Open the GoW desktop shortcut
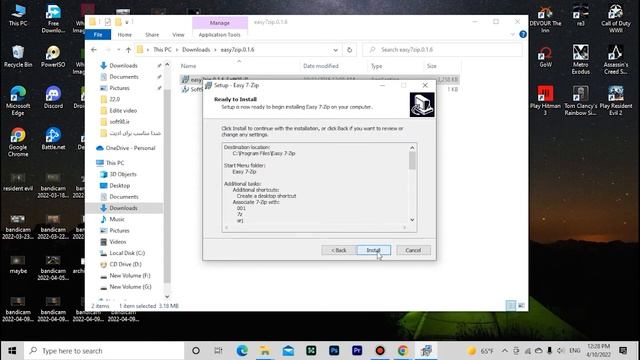The image size is (640, 360). tap(545, 56)
